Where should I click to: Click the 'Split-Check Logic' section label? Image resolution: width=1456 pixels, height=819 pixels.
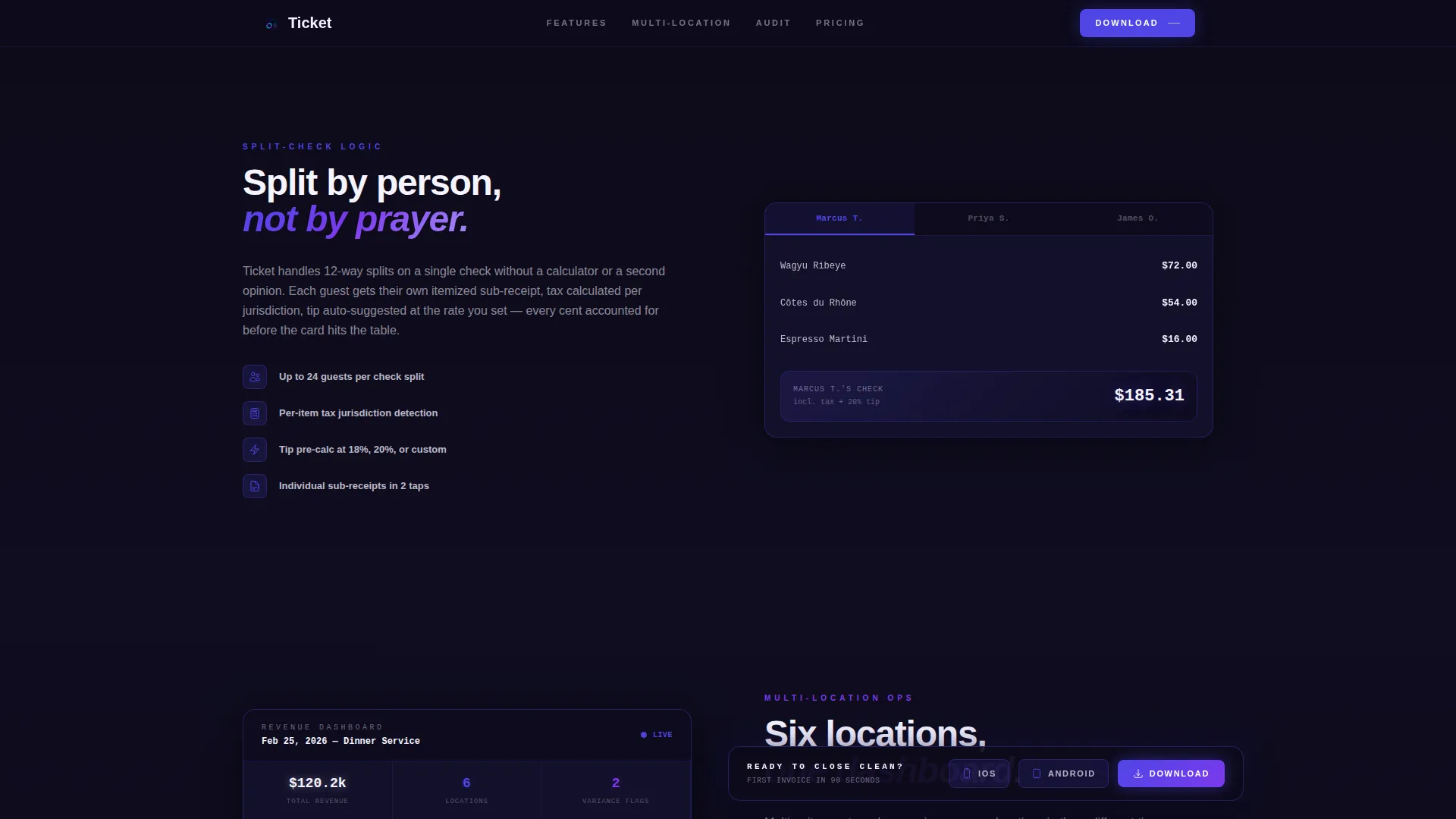312,146
